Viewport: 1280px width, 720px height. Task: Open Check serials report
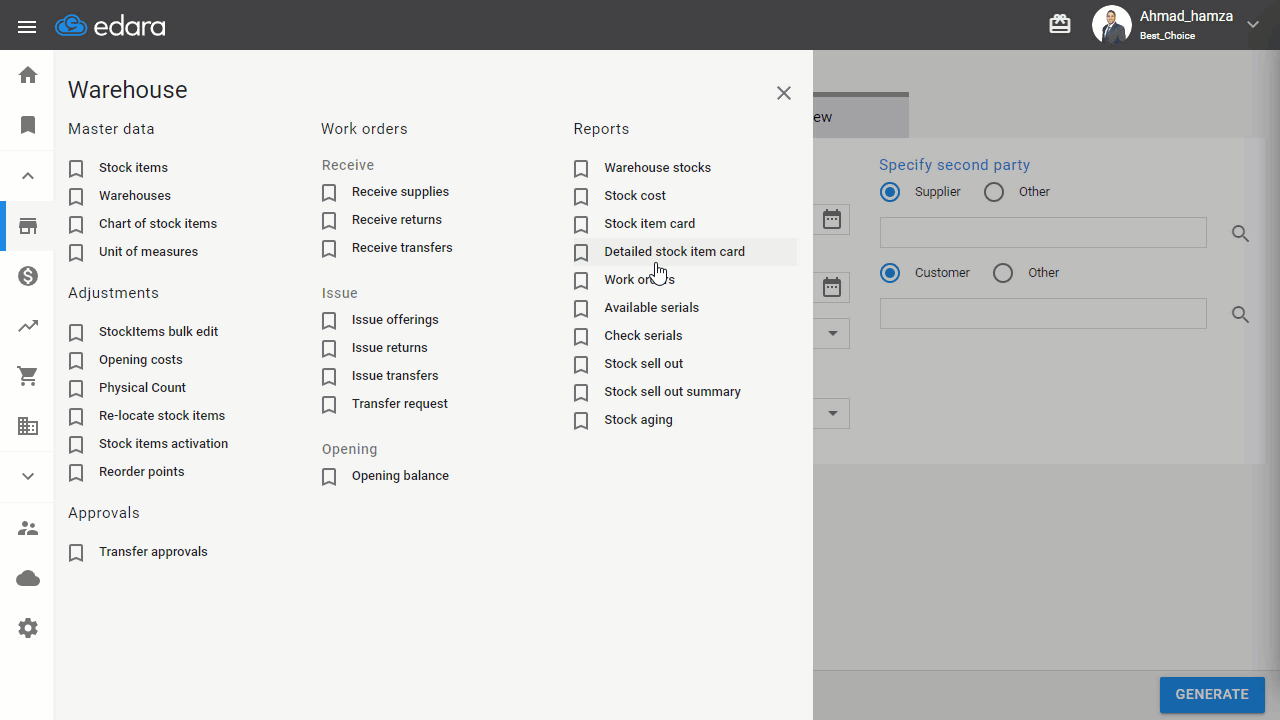pyautogui.click(x=643, y=336)
